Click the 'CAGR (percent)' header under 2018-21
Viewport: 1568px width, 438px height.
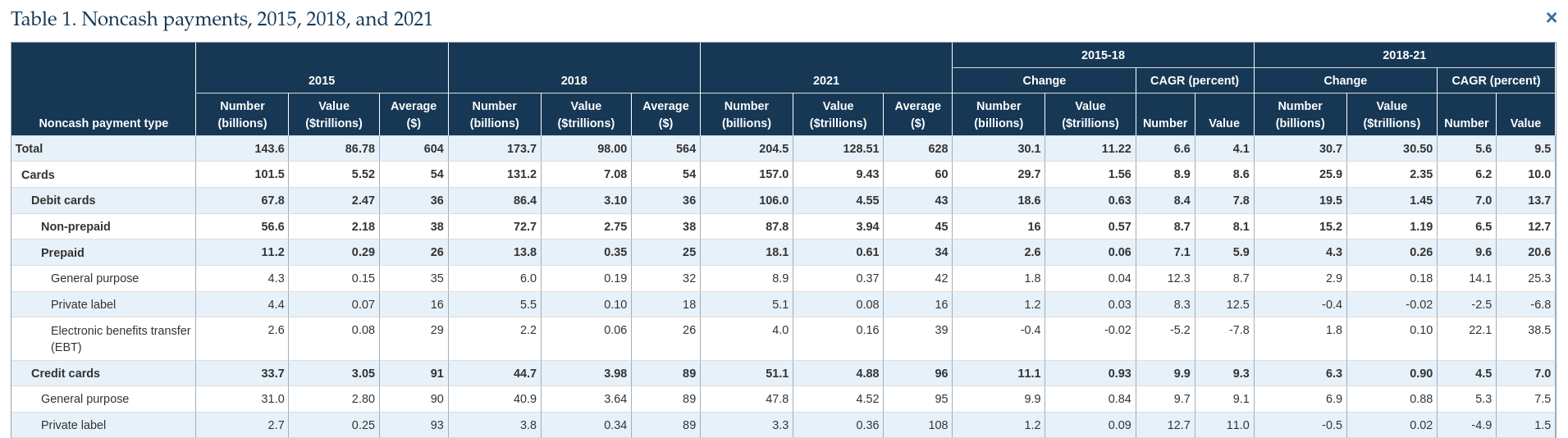tap(1496, 80)
